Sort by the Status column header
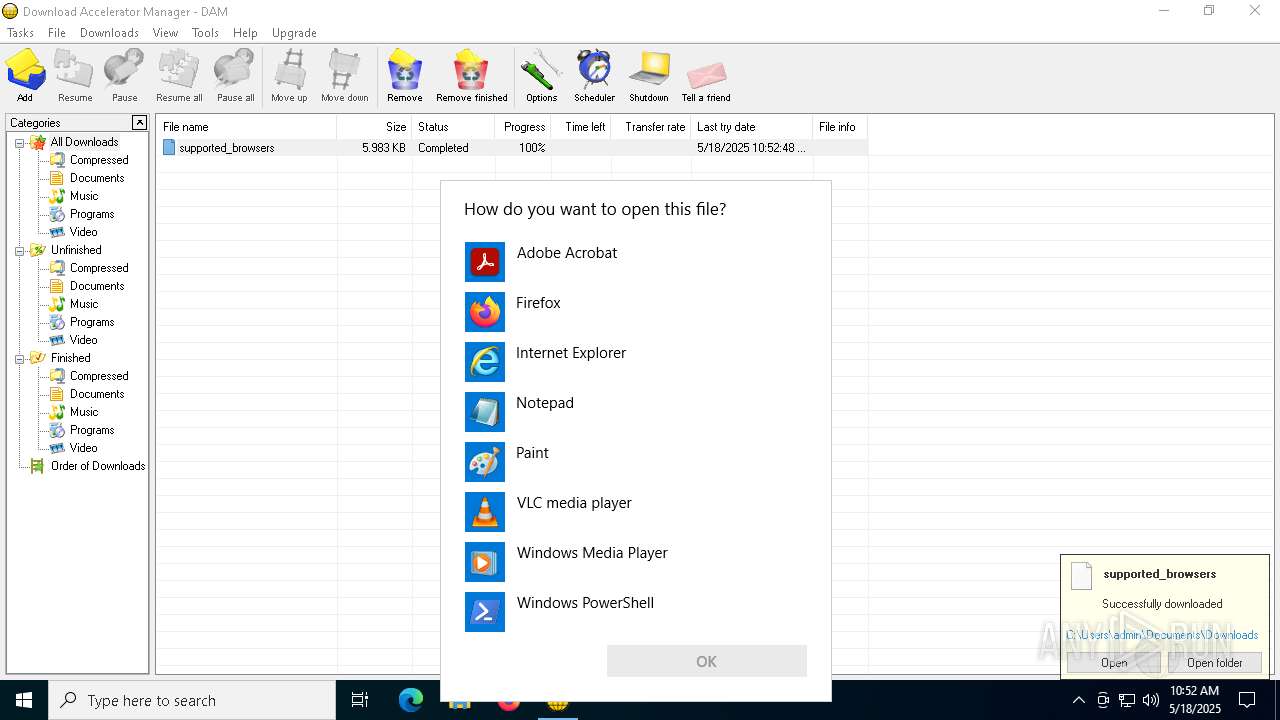Image resolution: width=1280 pixels, height=720 pixels. (453, 127)
